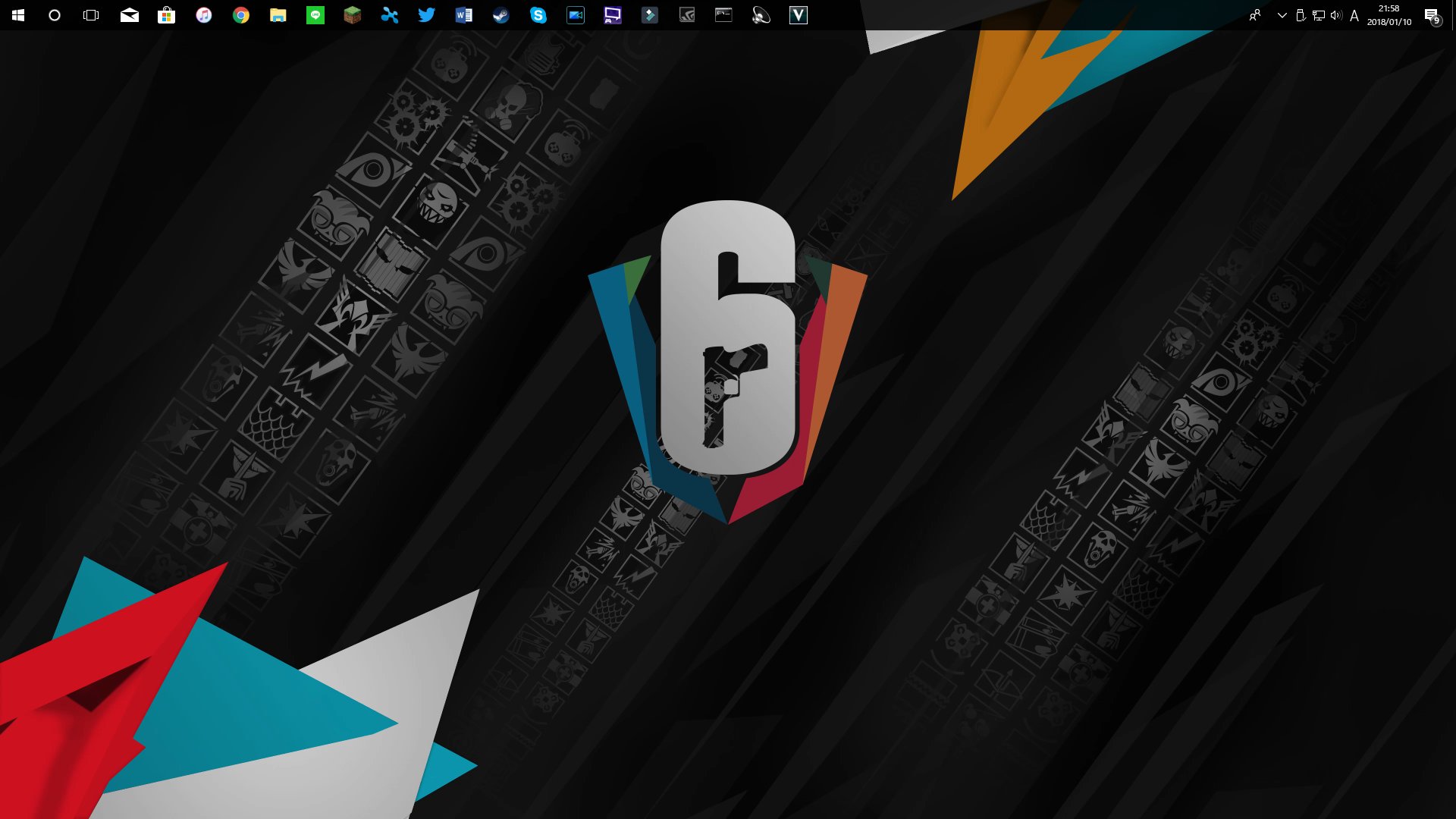
Task: Open Skype from the taskbar
Action: click(538, 15)
